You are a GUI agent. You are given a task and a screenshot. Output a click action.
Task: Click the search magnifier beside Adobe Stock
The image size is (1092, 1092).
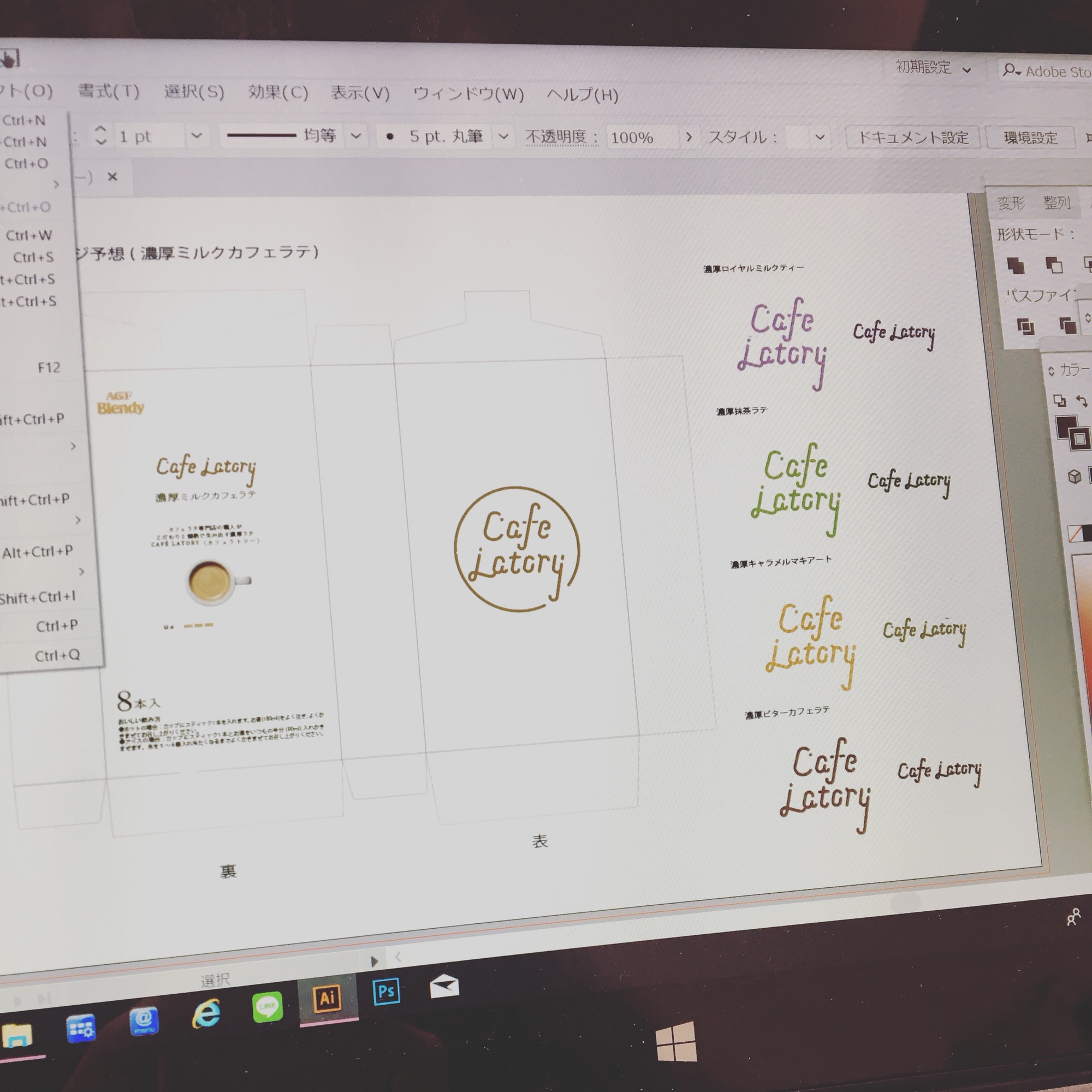(1011, 70)
